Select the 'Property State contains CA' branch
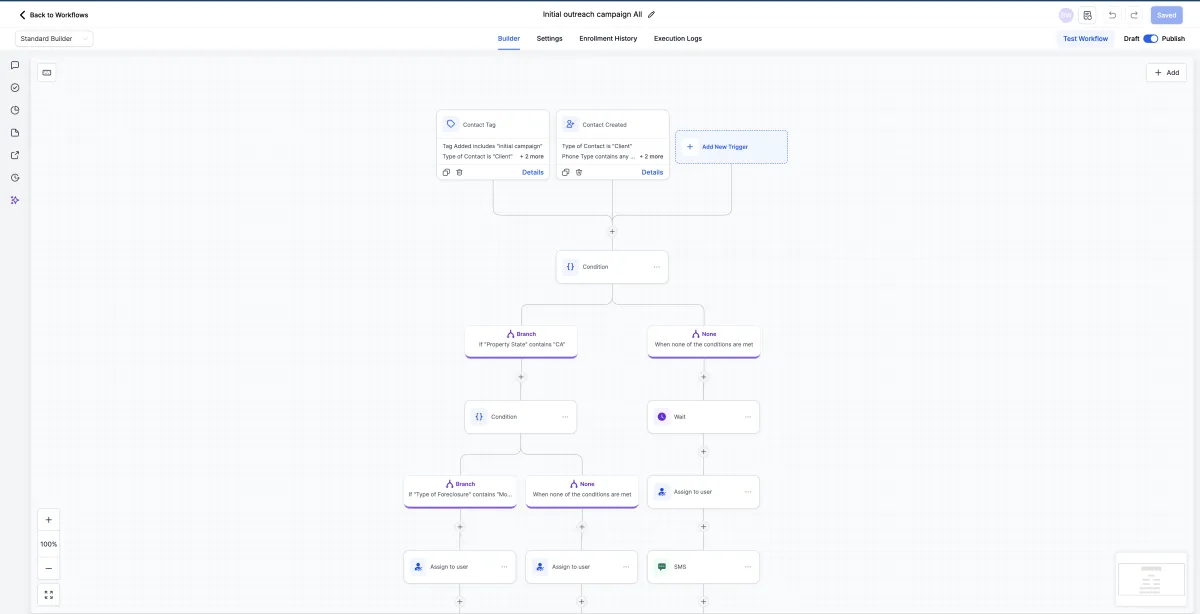This screenshot has height=614, width=1200. pos(521,340)
